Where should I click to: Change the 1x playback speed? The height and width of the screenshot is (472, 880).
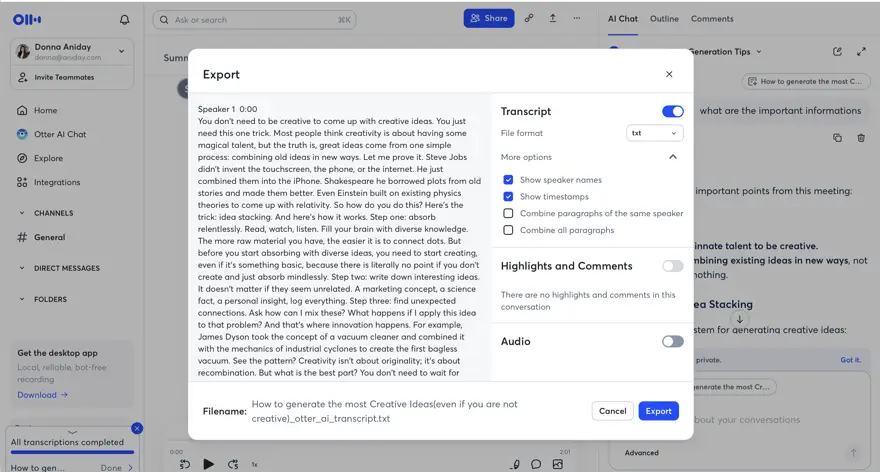coord(254,464)
